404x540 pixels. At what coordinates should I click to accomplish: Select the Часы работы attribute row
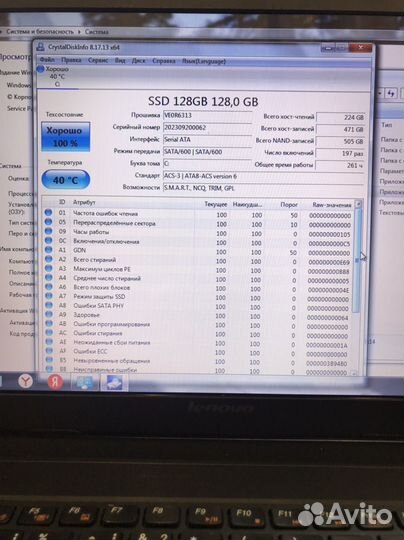point(198,233)
